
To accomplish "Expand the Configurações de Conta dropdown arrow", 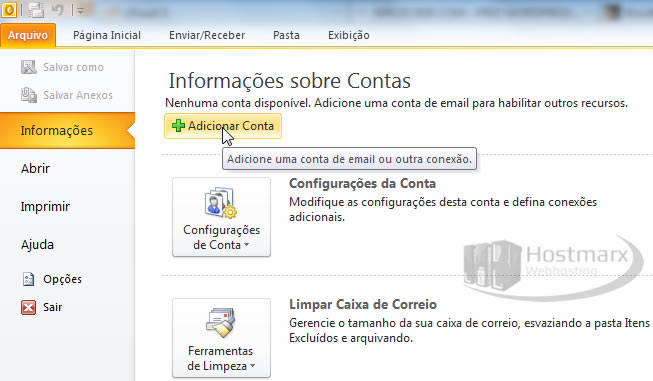I will point(247,245).
